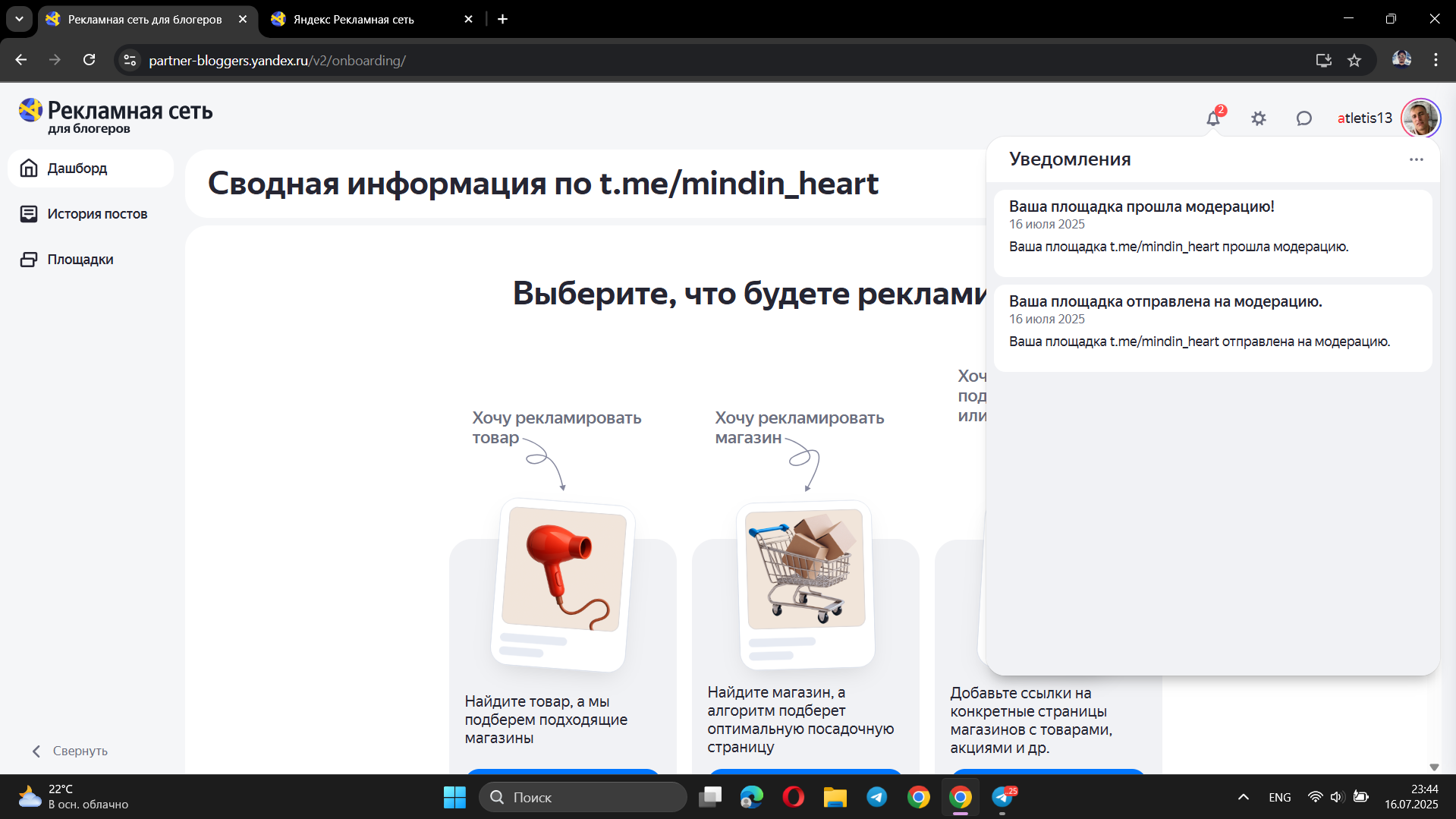
Task: Launch Opera browser from taskbar
Action: (793, 797)
